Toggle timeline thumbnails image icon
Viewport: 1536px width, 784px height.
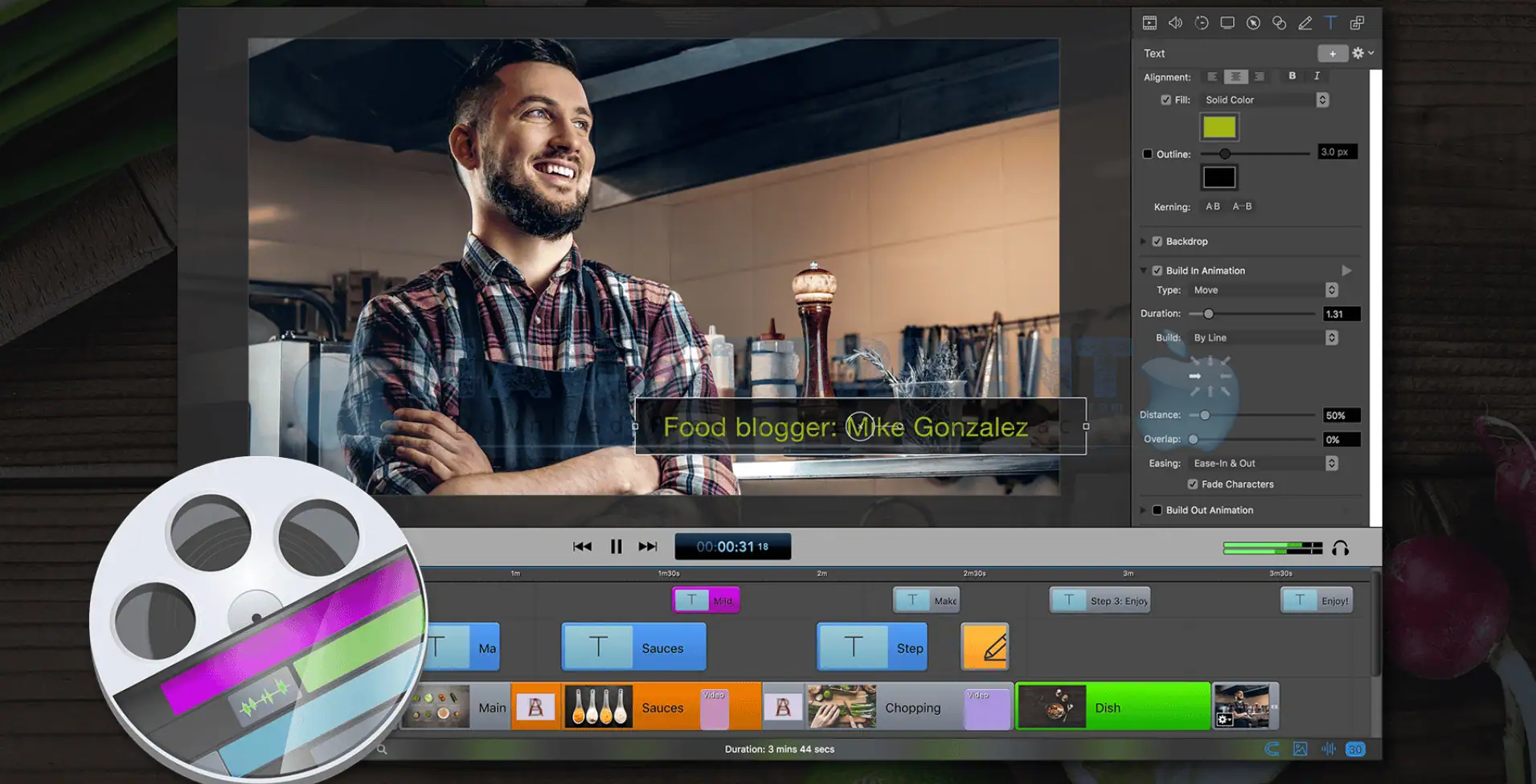point(1300,749)
